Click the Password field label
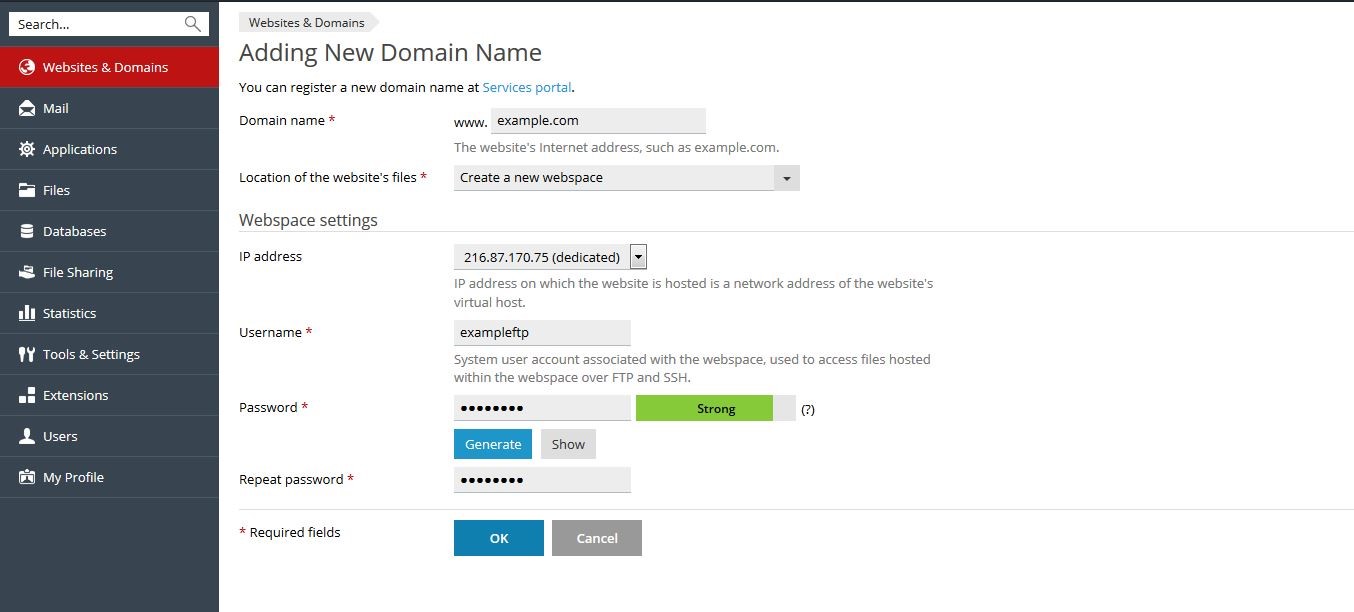Viewport: 1354px width, 612px height. click(x=274, y=407)
